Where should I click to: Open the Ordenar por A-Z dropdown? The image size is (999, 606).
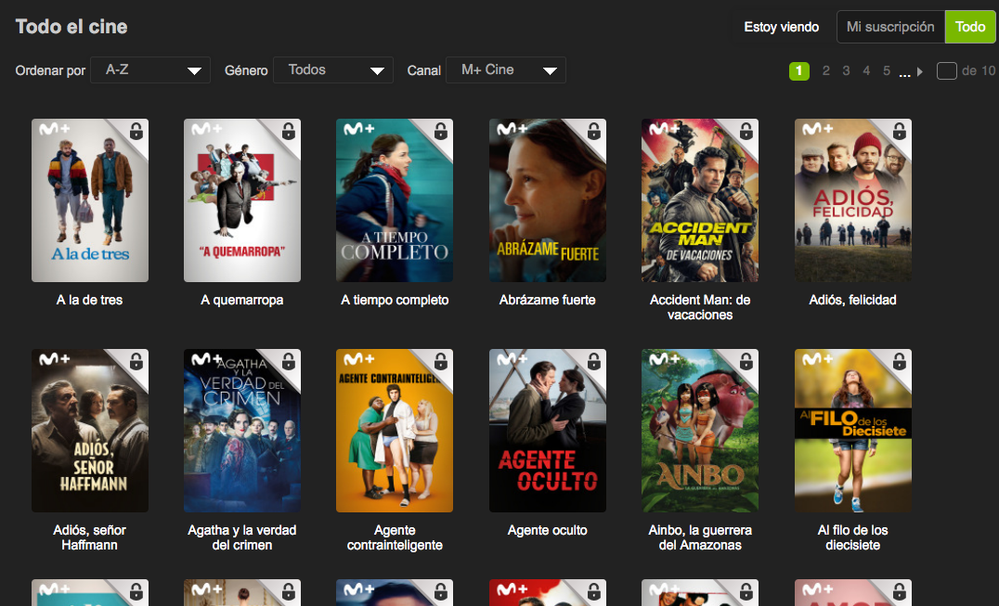click(151, 70)
